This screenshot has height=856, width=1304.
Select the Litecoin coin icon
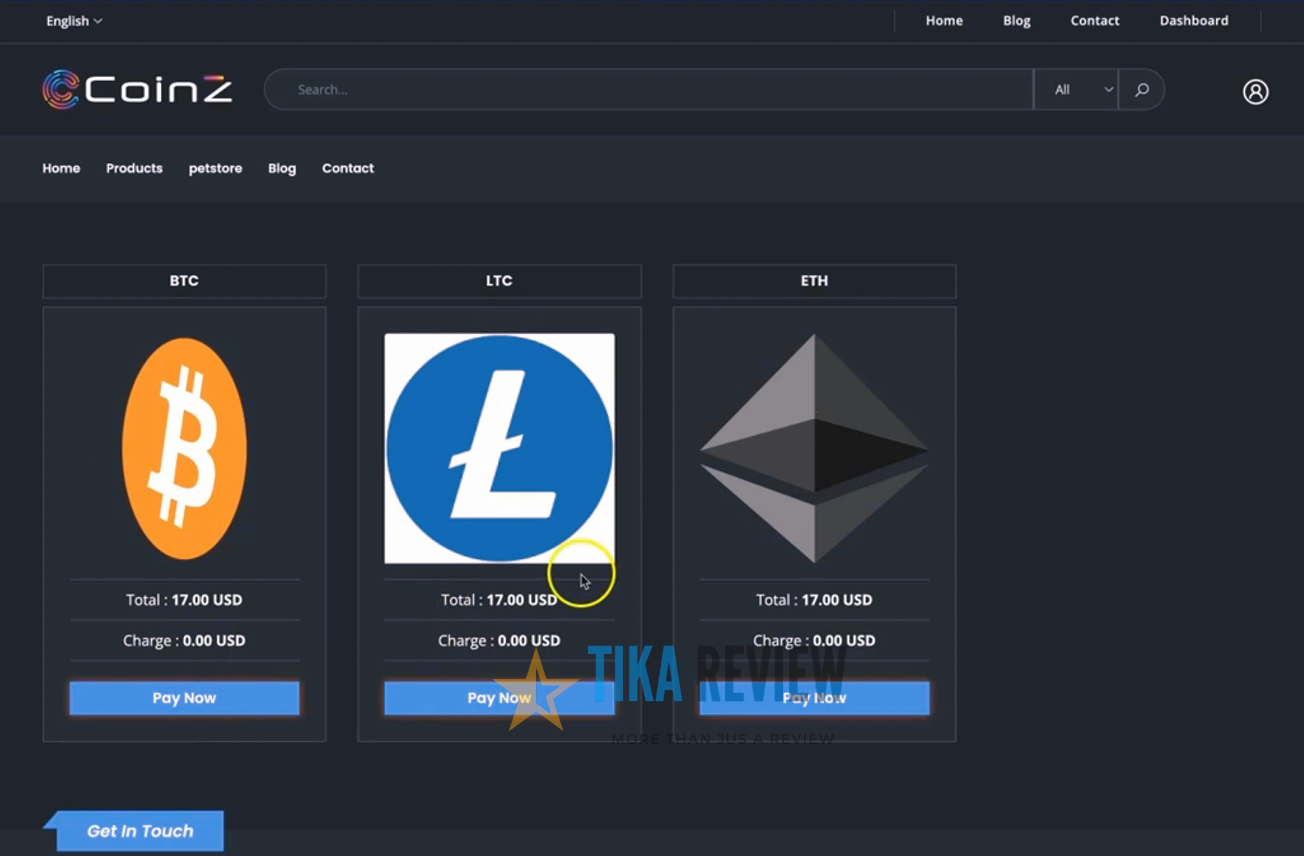499,449
